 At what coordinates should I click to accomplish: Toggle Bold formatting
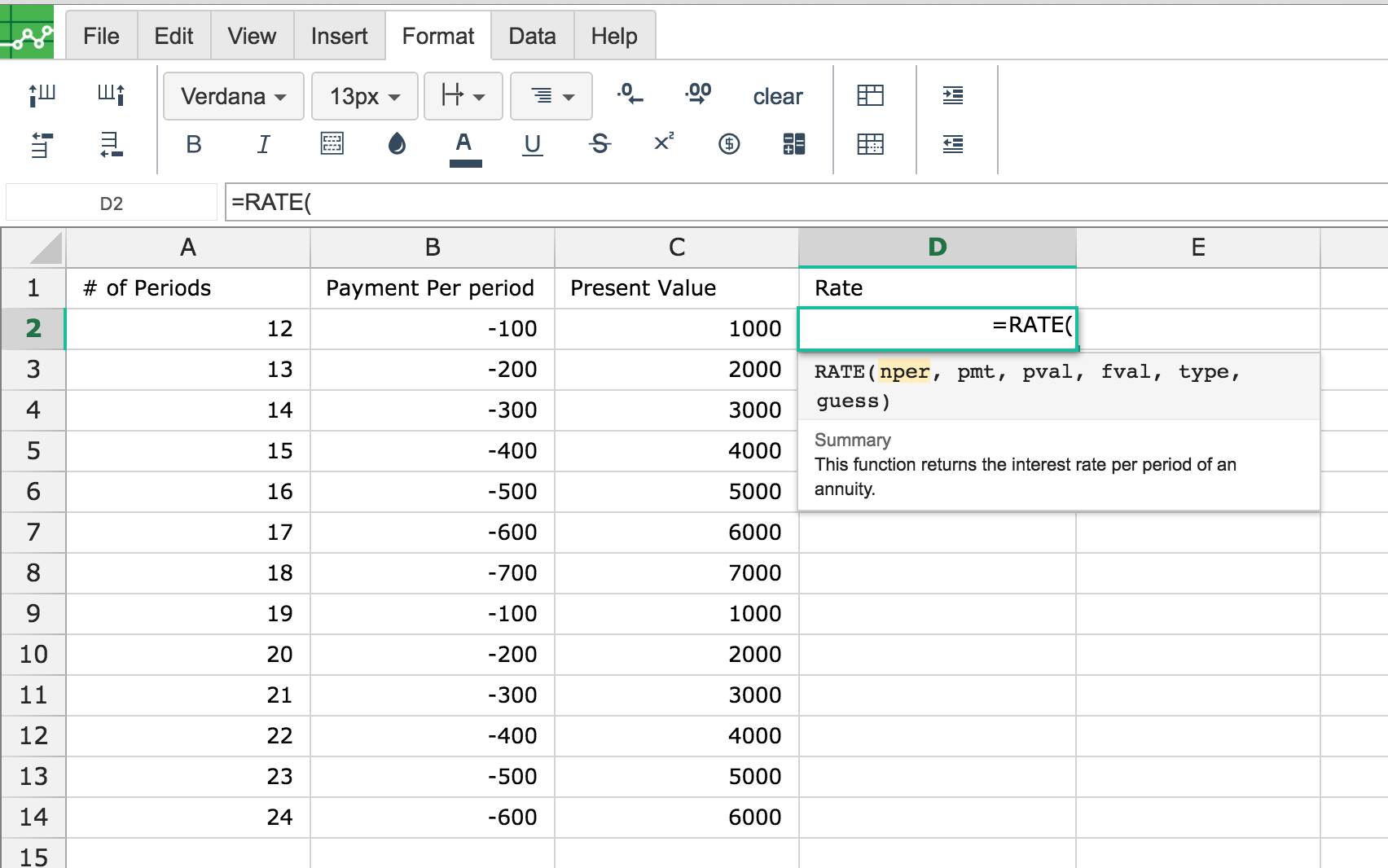coord(193,144)
